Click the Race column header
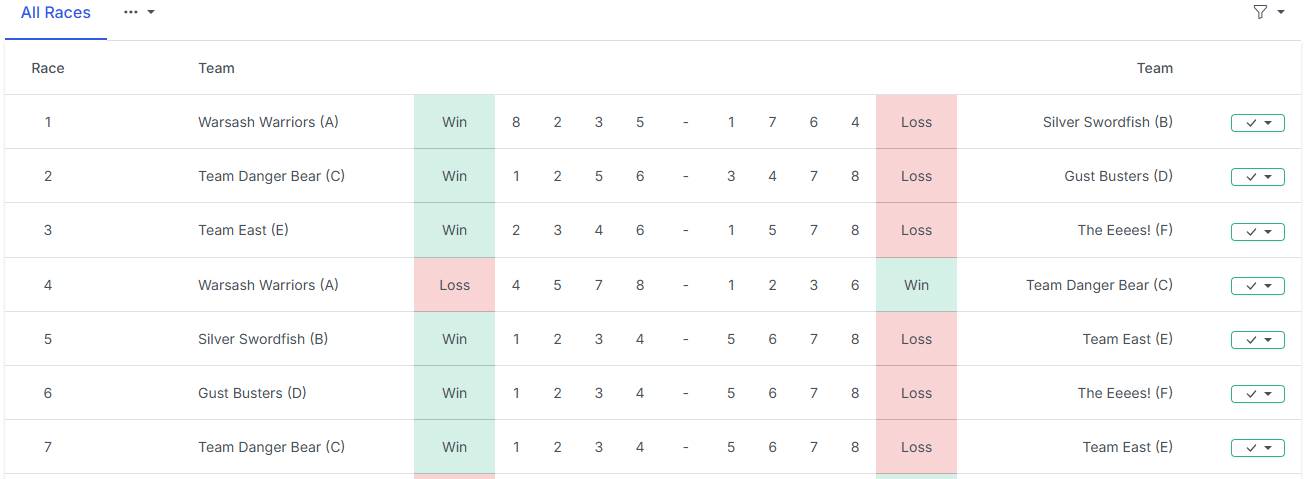The image size is (1314, 479). tap(48, 68)
